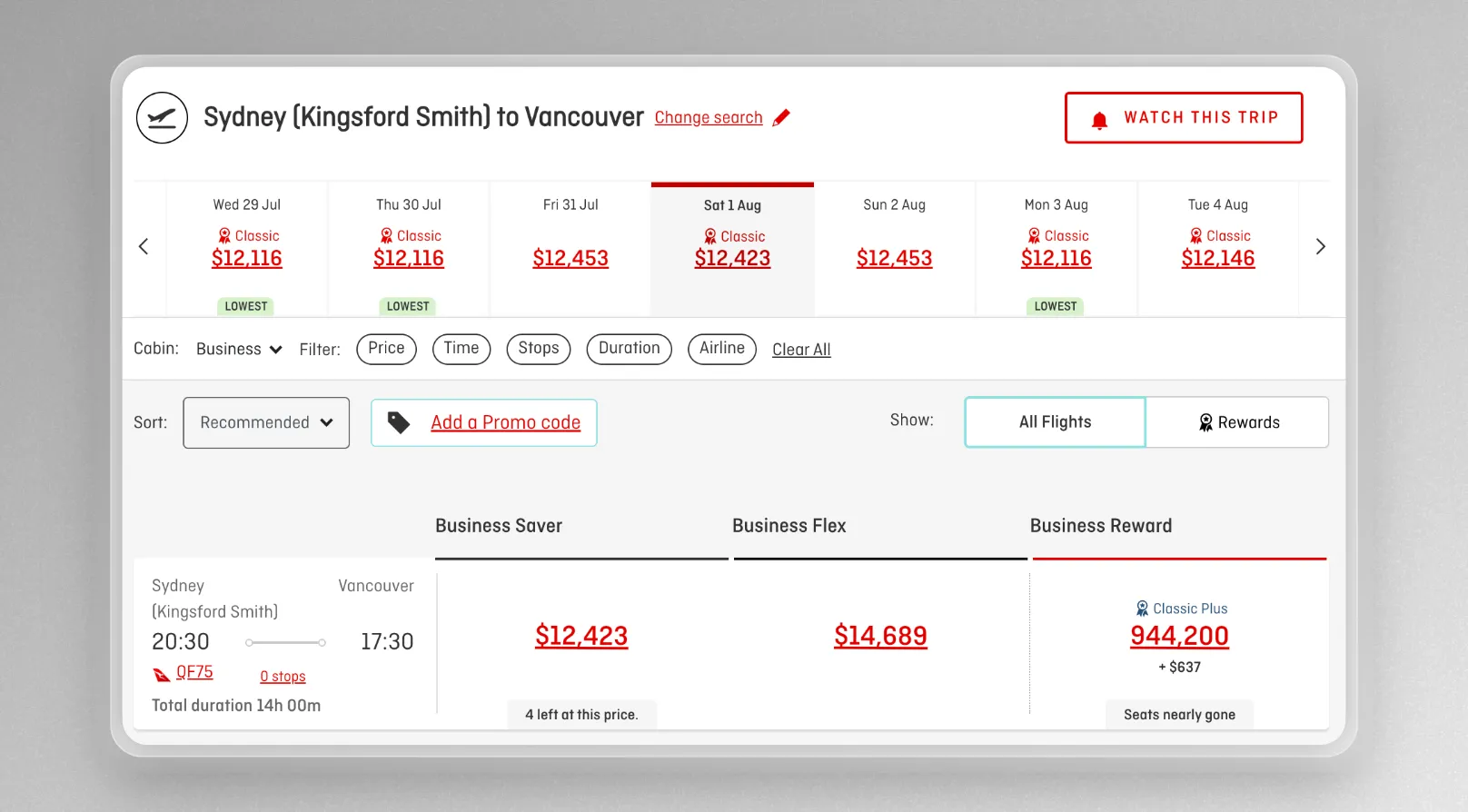Open the Stops filter

coord(539,349)
